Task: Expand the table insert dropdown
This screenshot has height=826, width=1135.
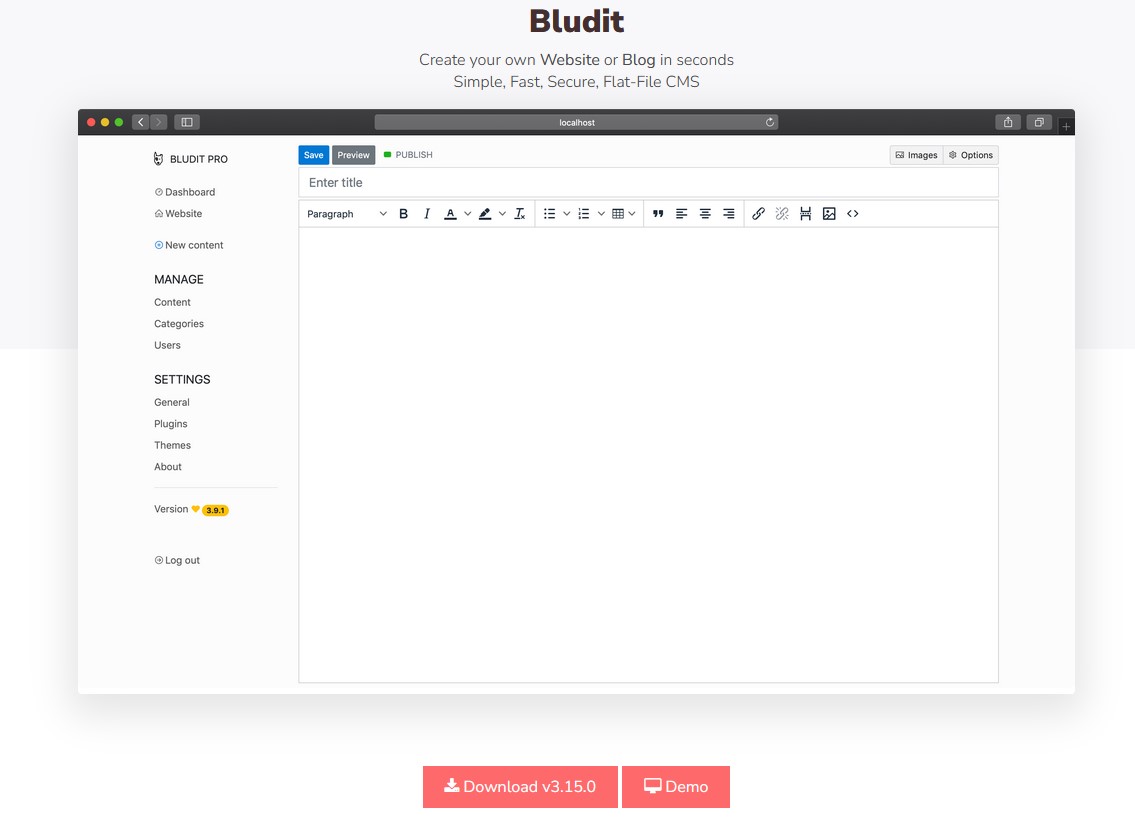Action: [x=632, y=214]
